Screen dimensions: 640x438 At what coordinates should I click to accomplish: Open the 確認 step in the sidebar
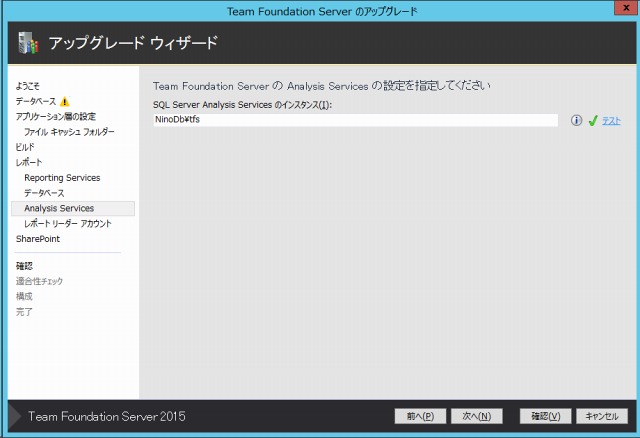24,266
